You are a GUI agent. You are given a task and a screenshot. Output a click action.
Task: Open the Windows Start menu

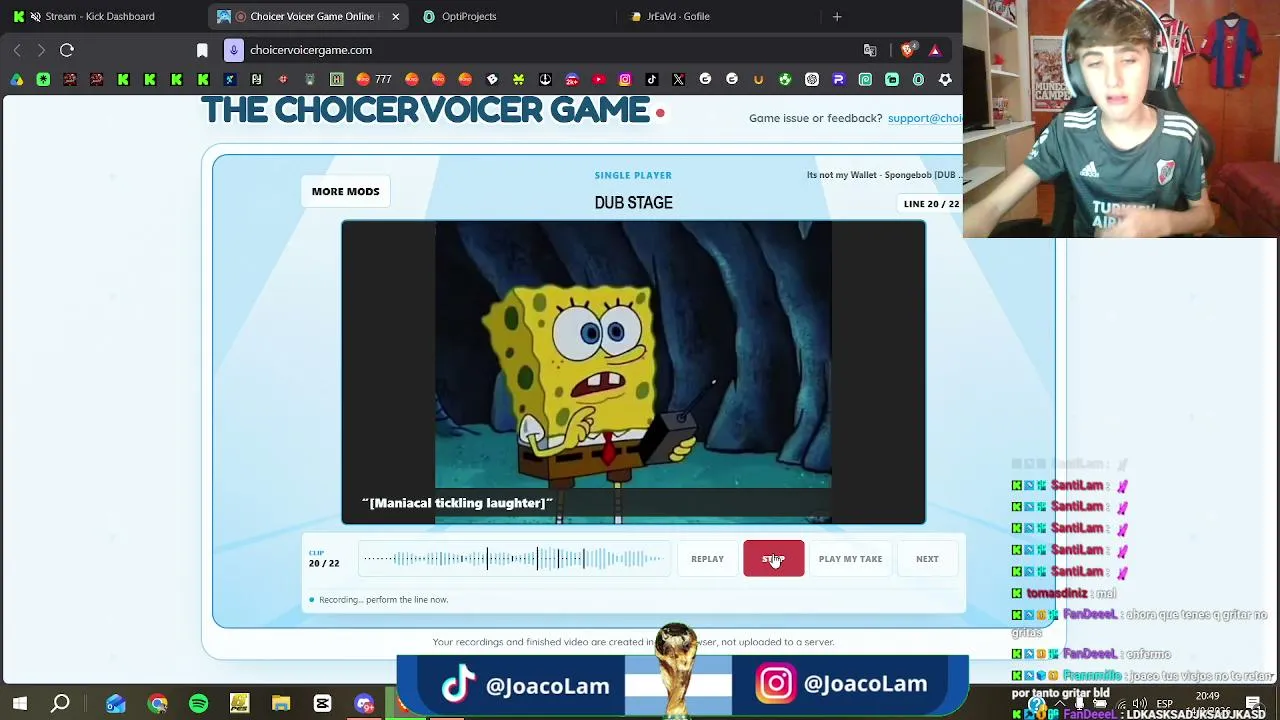pos(19,704)
